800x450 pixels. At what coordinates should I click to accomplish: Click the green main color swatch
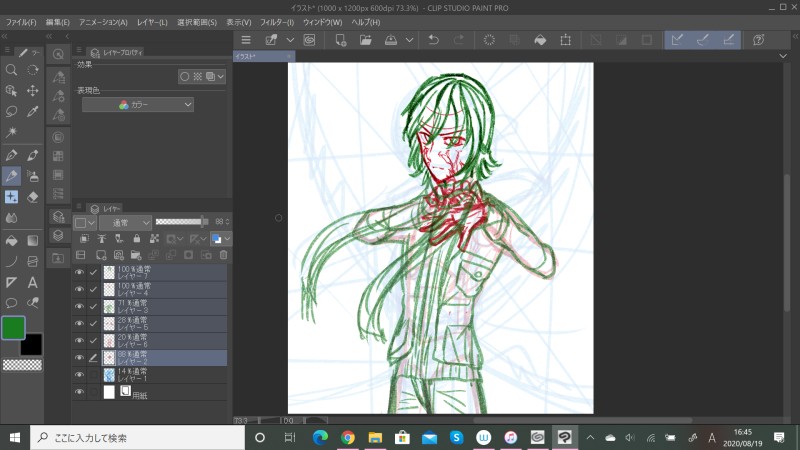(13, 328)
